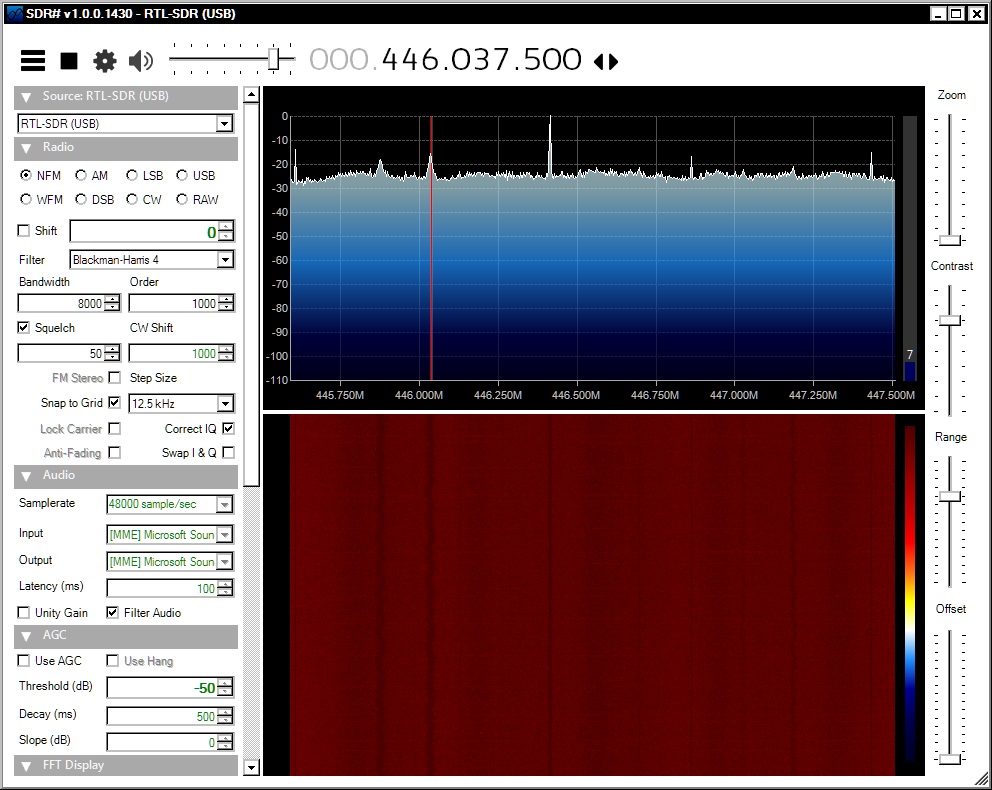The width and height of the screenshot is (992, 790).
Task: Select the RAW mode radio button
Action: 182,199
